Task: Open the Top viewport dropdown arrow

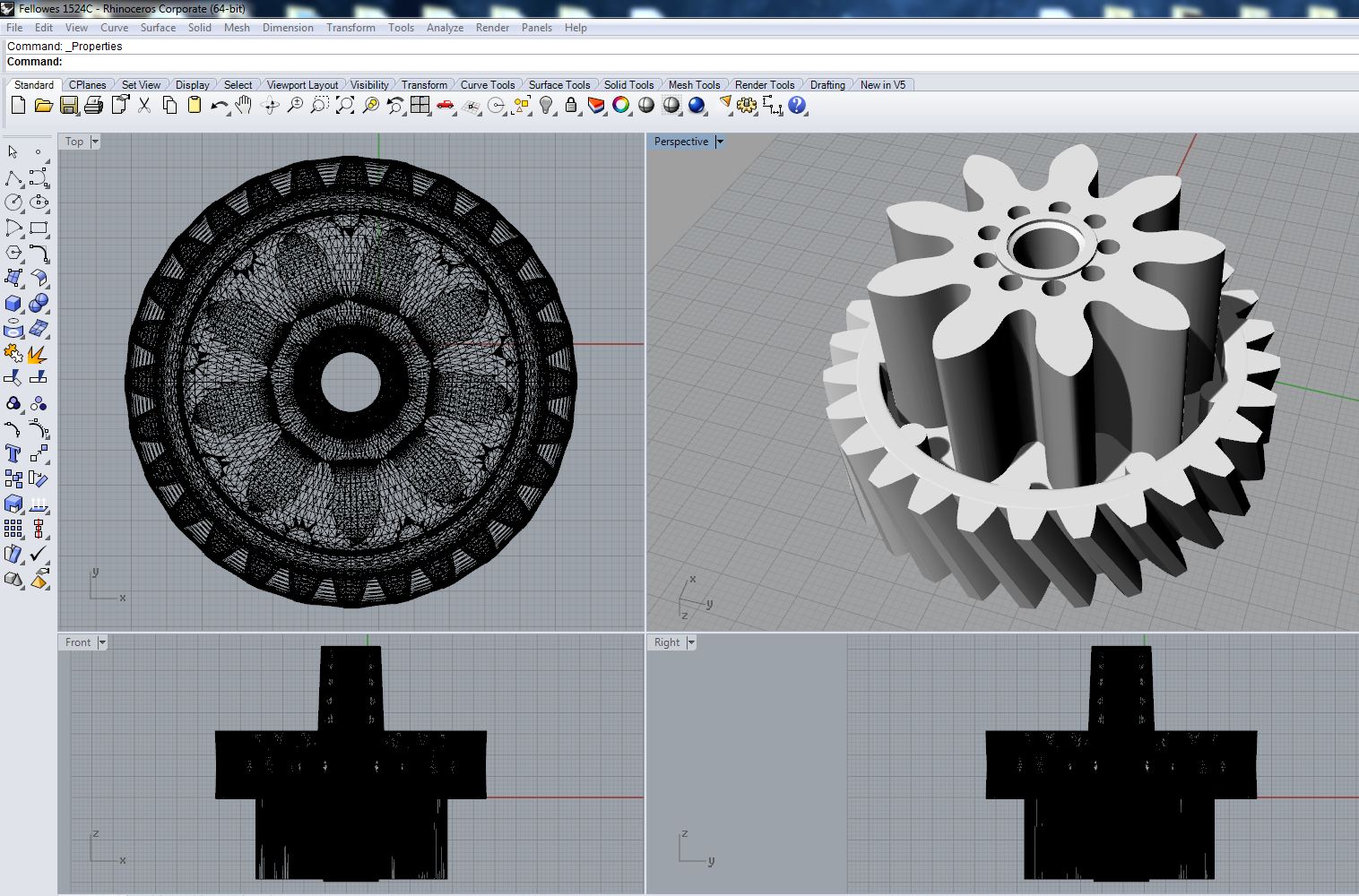Action: [x=95, y=142]
